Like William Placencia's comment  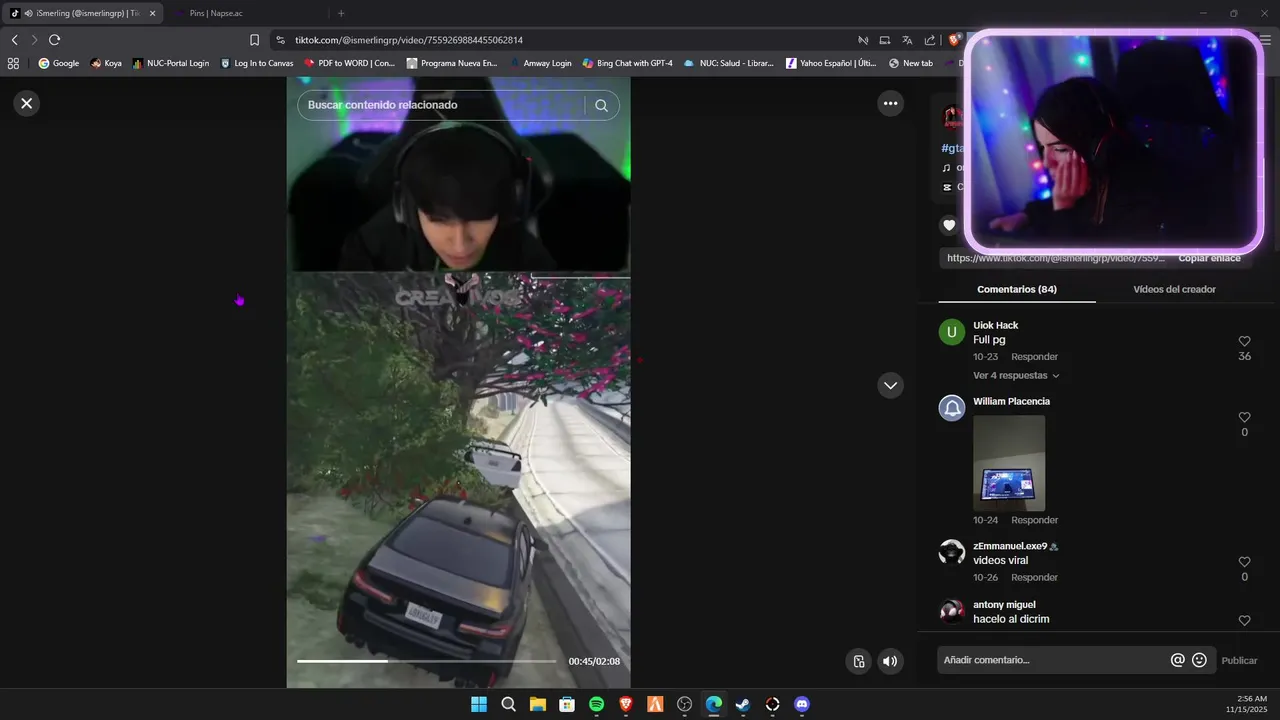click(1244, 417)
